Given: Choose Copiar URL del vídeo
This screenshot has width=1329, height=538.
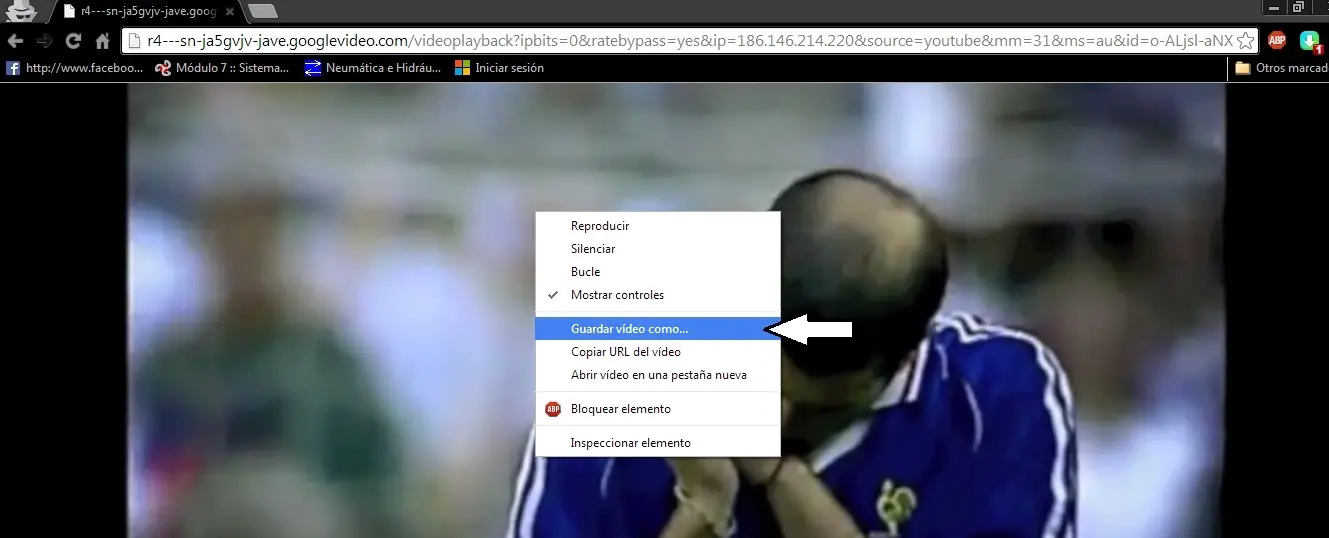Looking at the screenshot, I should coord(657,352).
